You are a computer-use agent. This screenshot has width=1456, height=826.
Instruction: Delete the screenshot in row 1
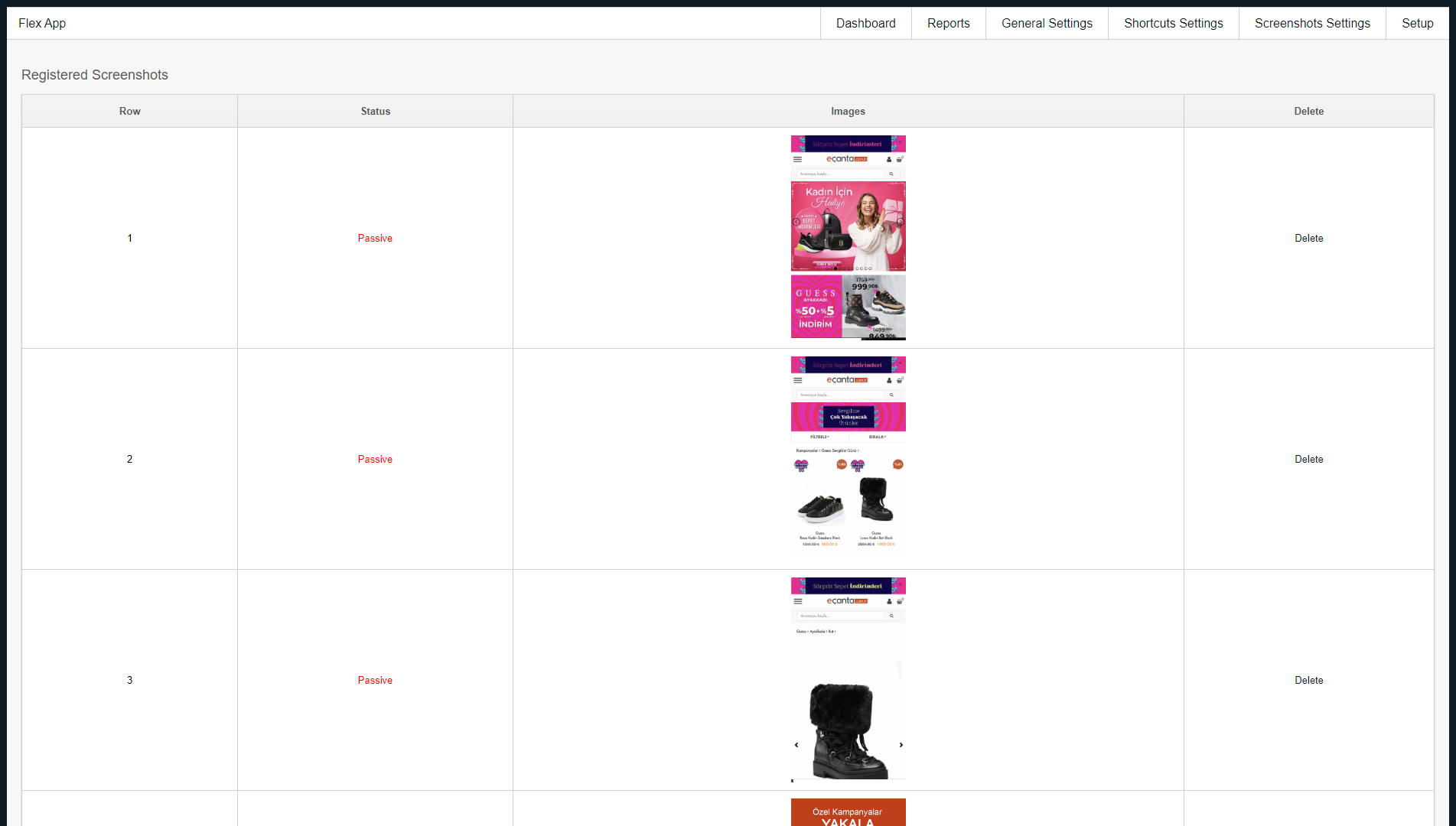[x=1308, y=238]
